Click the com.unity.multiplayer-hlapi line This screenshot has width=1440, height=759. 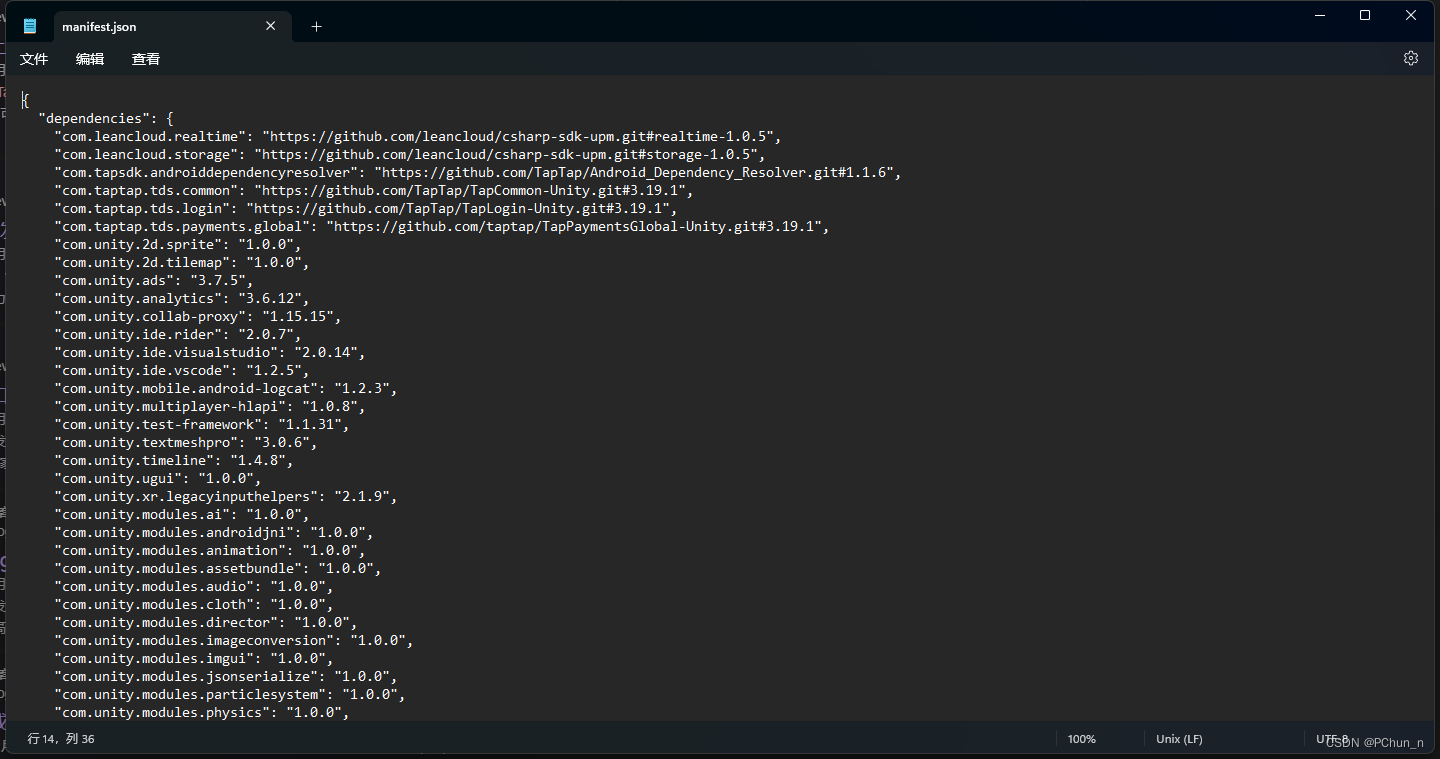tap(210, 406)
